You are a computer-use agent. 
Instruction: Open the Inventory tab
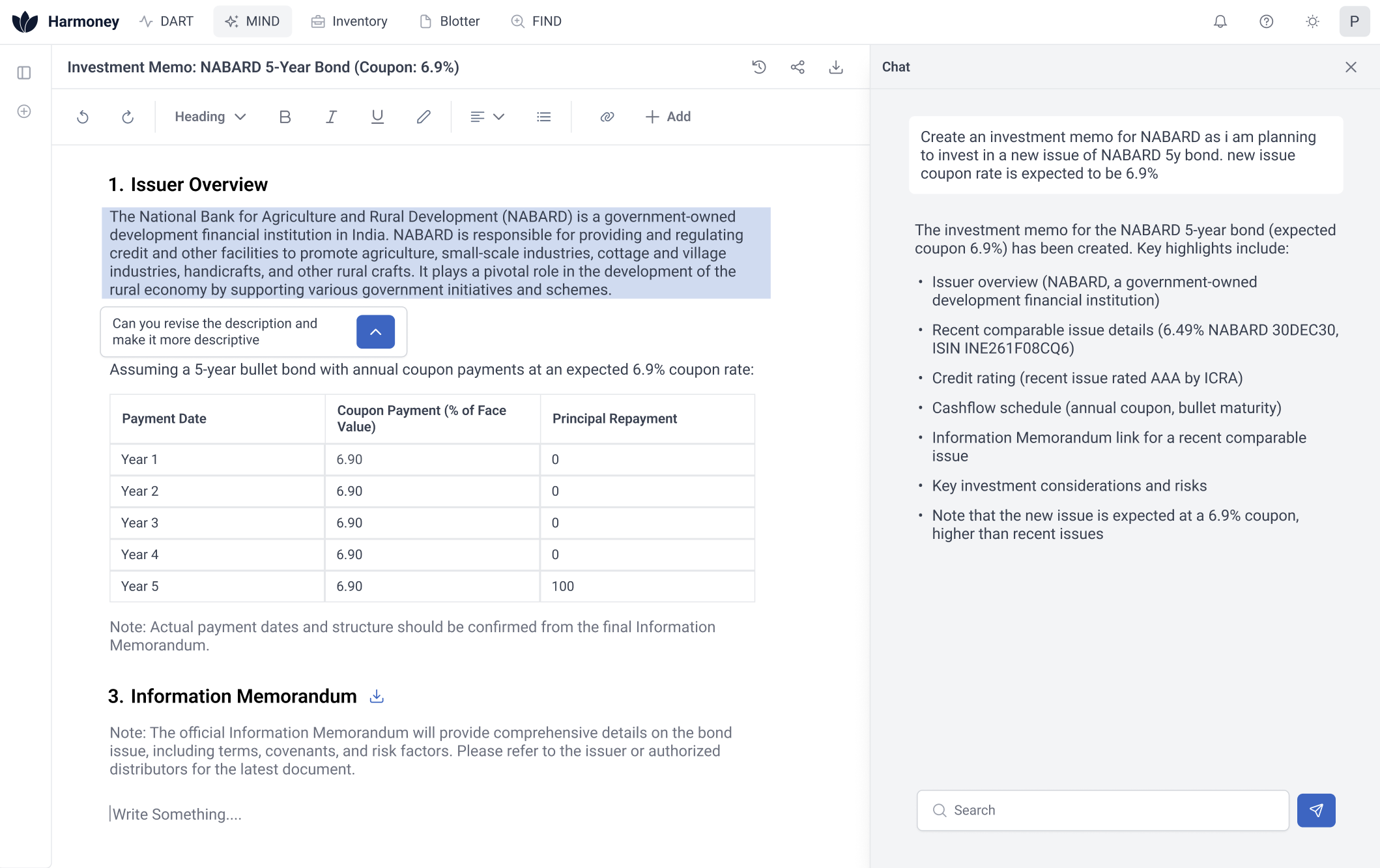pyautogui.click(x=349, y=22)
